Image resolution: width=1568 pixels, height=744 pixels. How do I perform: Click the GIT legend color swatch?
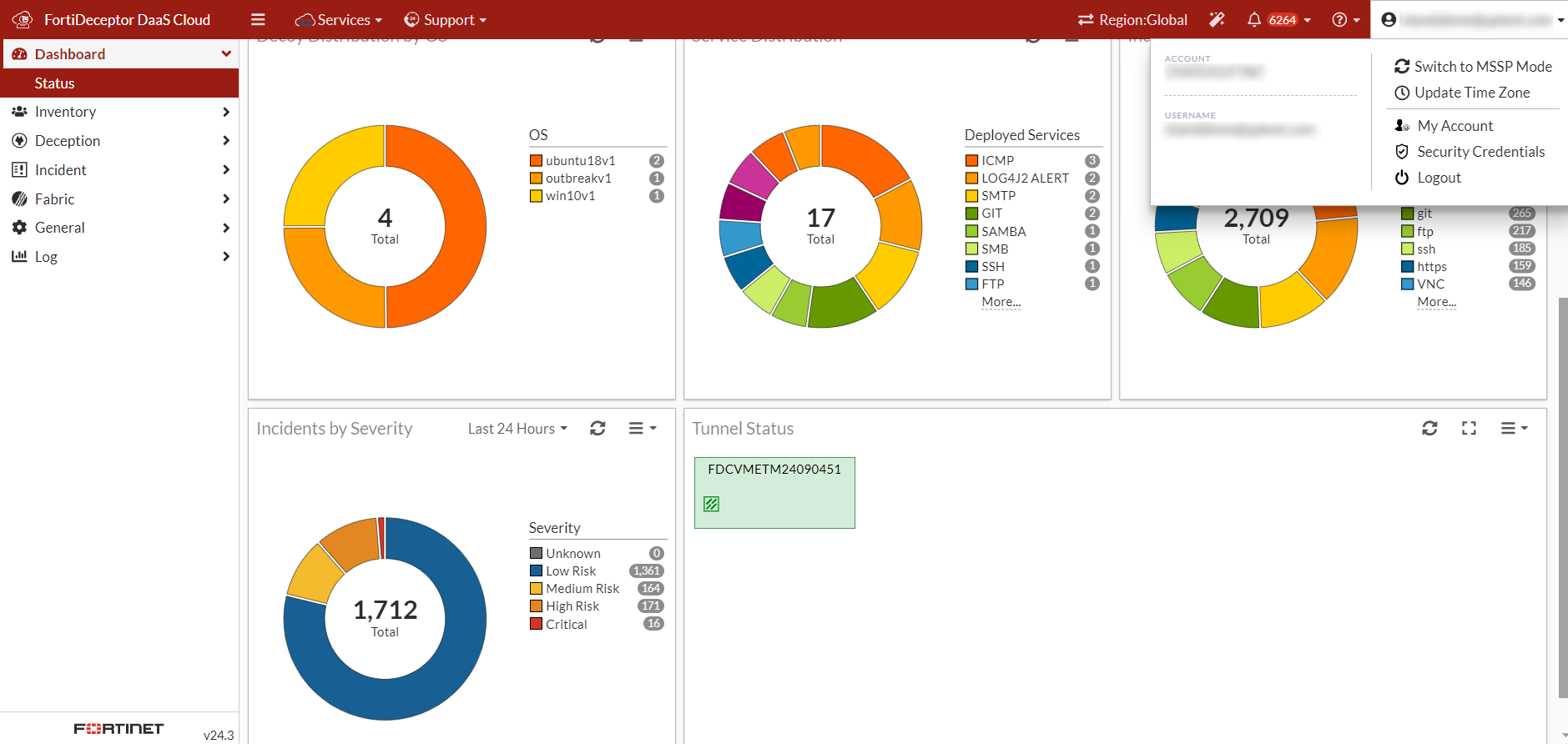(x=972, y=214)
